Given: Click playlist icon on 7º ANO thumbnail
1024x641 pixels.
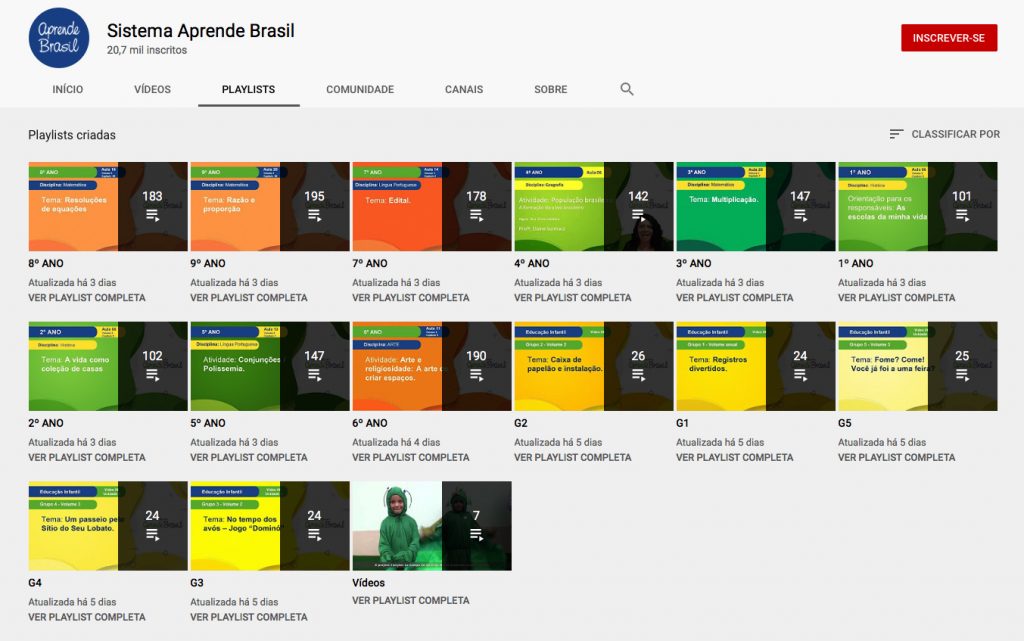Looking at the screenshot, I should pos(476,215).
